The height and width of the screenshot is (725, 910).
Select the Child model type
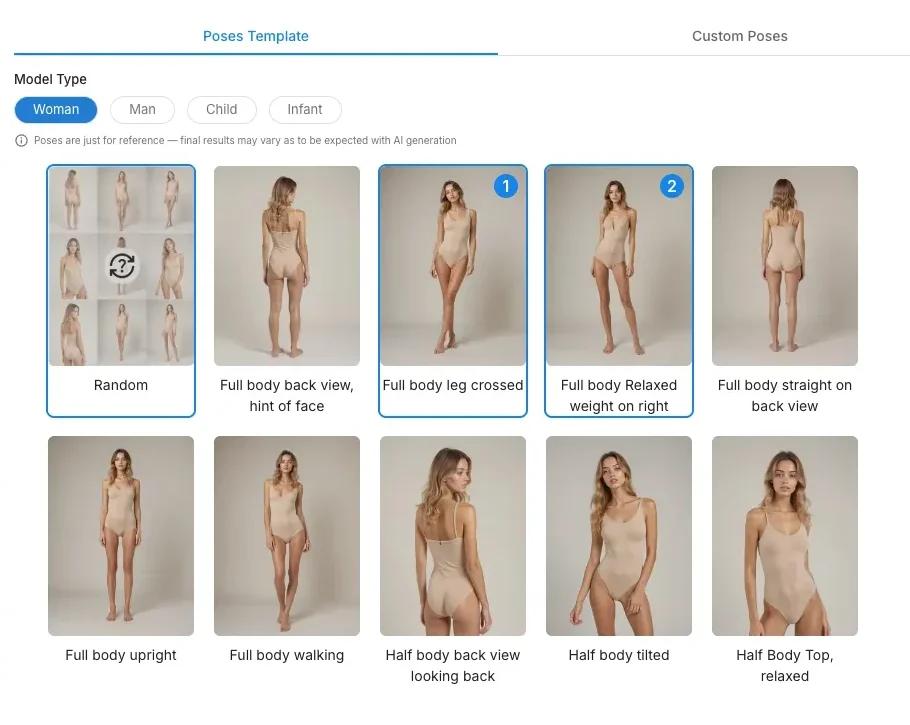pos(221,109)
